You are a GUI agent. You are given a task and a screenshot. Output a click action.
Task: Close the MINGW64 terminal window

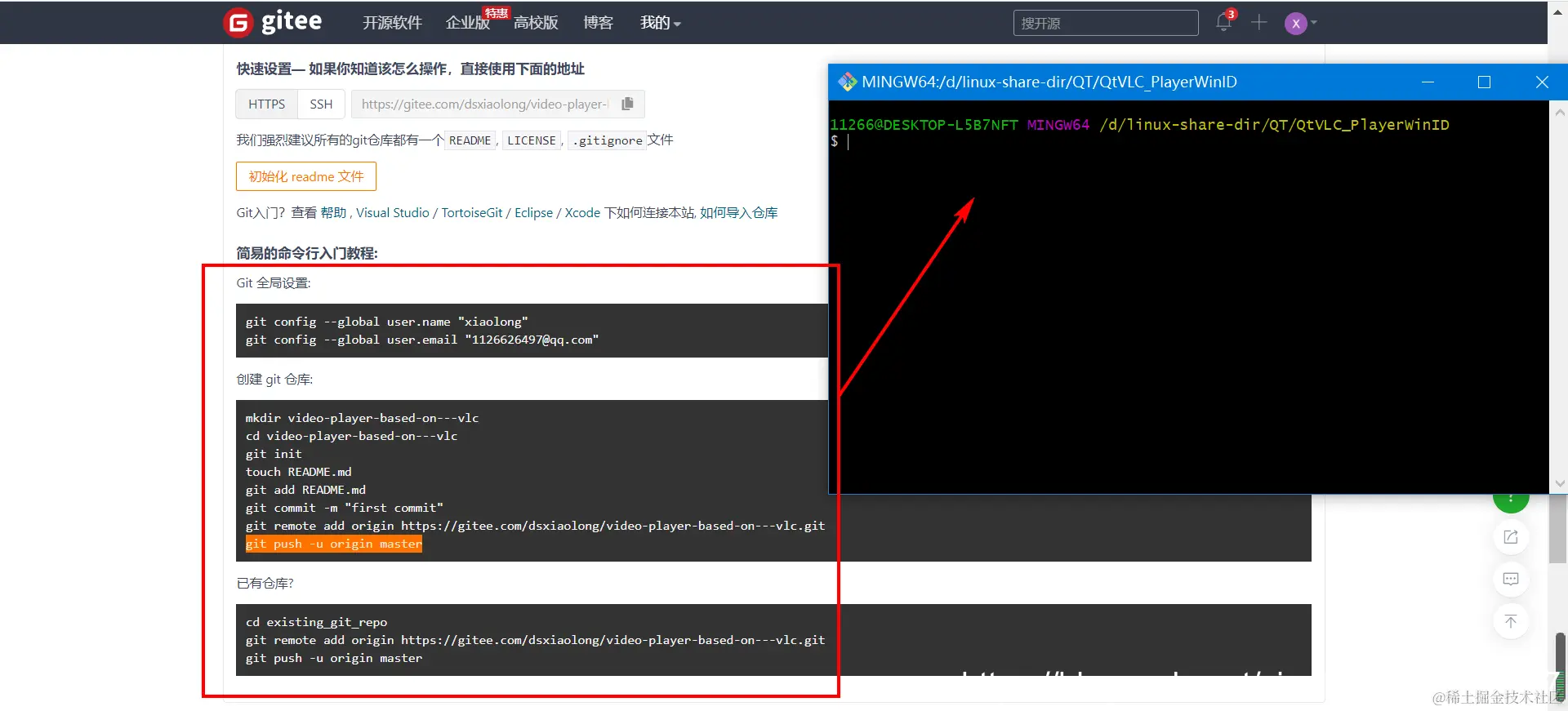pyautogui.click(x=1542, y=82)
